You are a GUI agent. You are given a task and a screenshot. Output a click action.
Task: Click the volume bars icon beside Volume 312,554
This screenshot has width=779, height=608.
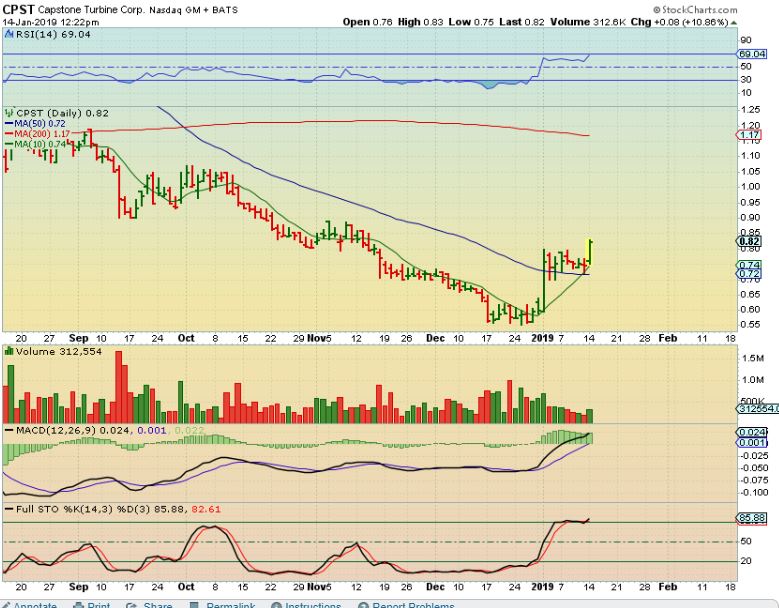pyautogui.click(x=9, y=351)
